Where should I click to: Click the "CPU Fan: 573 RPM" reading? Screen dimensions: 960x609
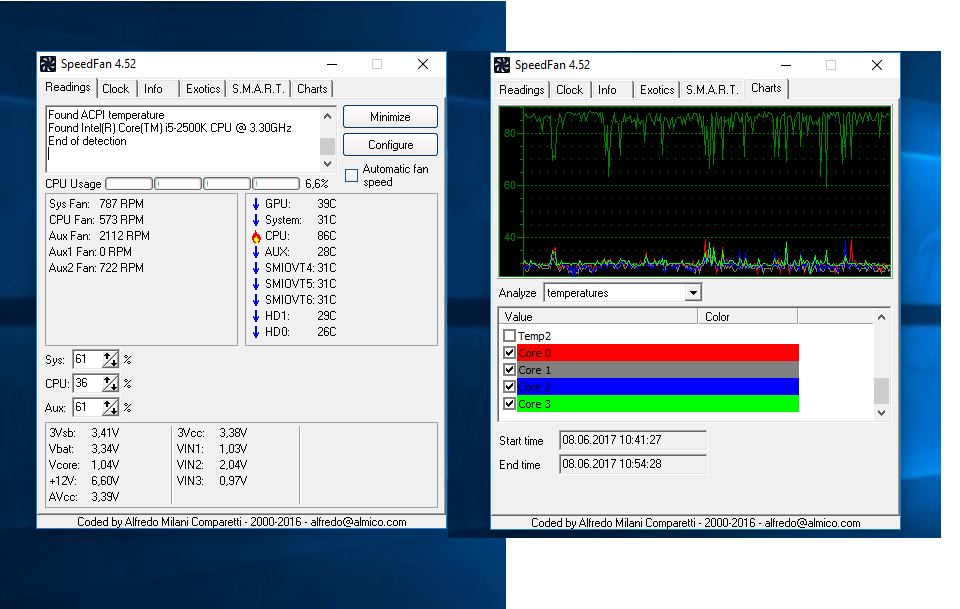click(x=96, y=220)
